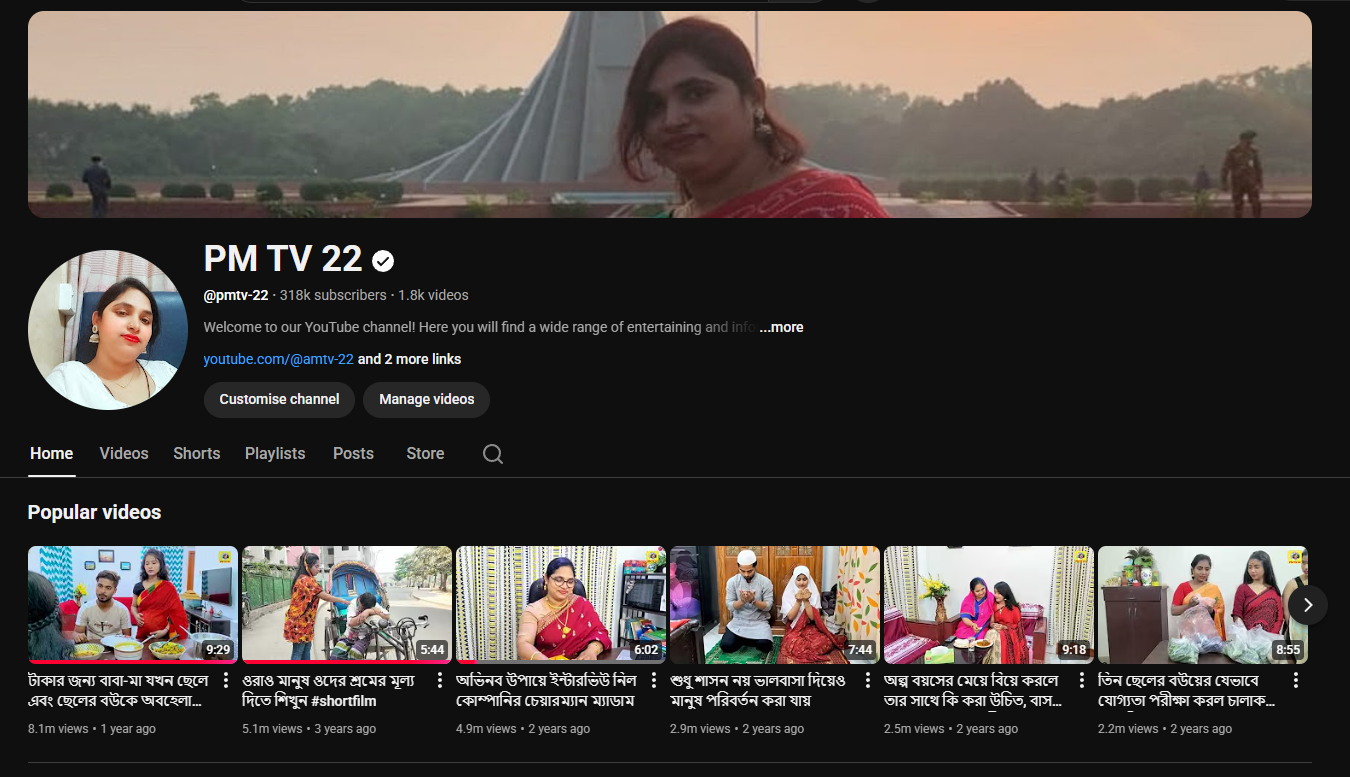The width and height of the screenshot is (1350, 777).
Task: Switch to the Videos tab
Action: tap(124, 454)
